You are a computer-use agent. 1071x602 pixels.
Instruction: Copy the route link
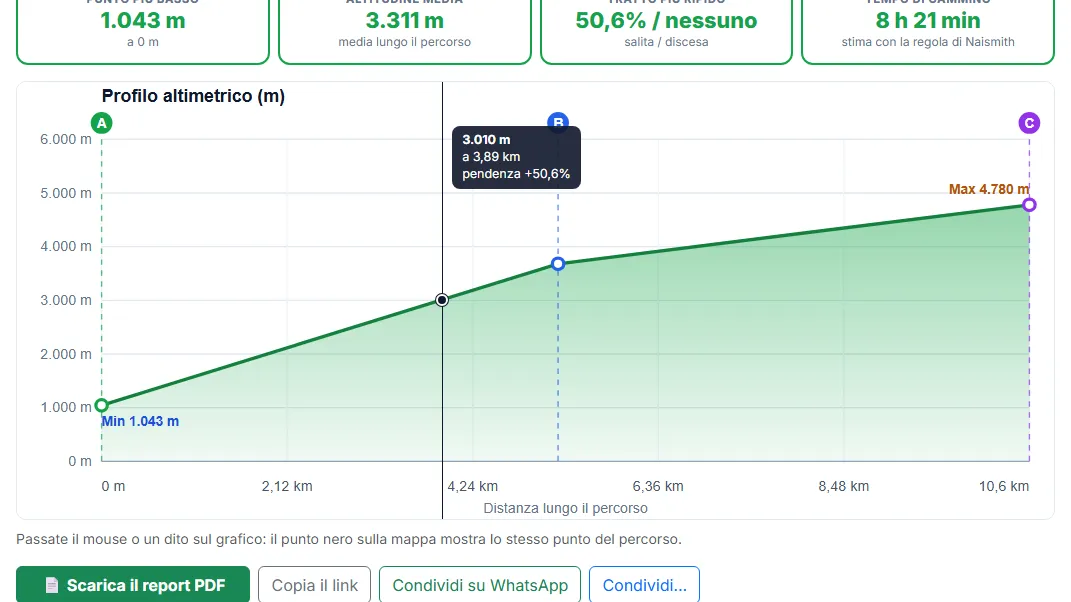tap(314, 585)
